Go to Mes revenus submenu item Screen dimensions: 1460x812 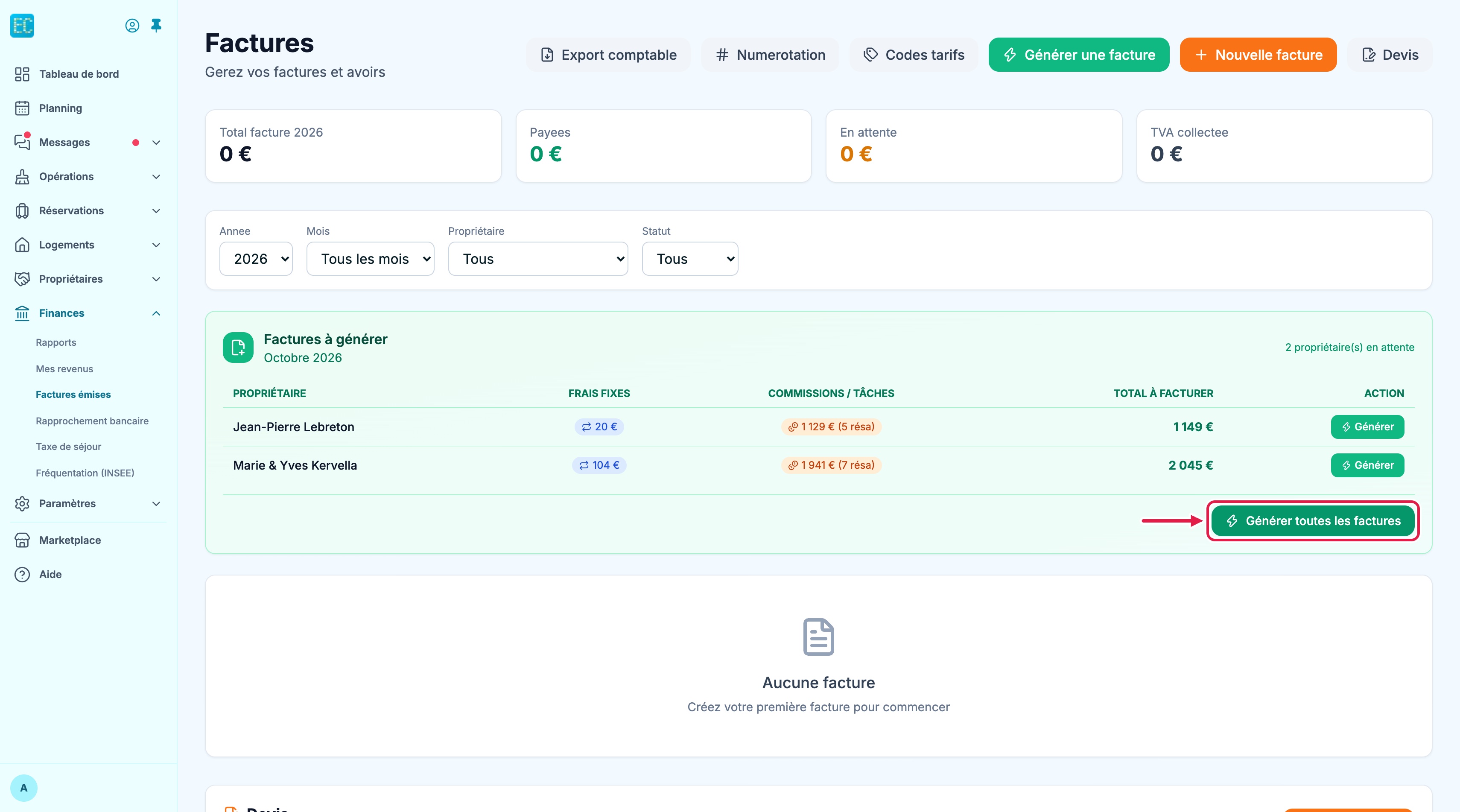(64, 369)
